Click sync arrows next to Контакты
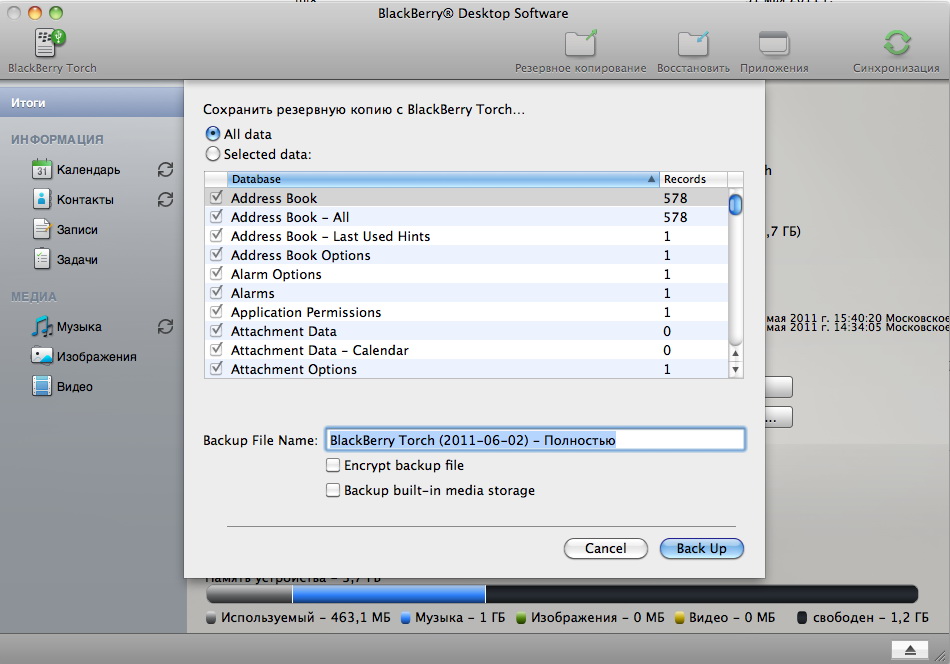950x664 pixels. [165, 199]
